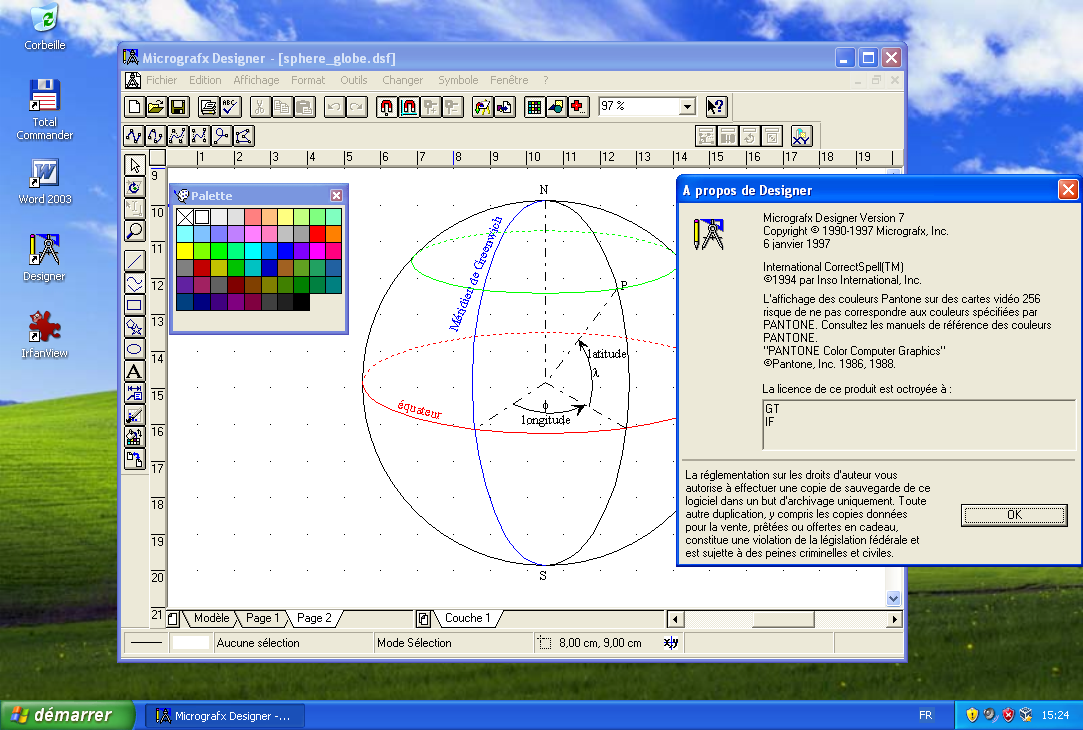
Task: Open the context help arrow-question icon
Action: click(x=715, y=107)
